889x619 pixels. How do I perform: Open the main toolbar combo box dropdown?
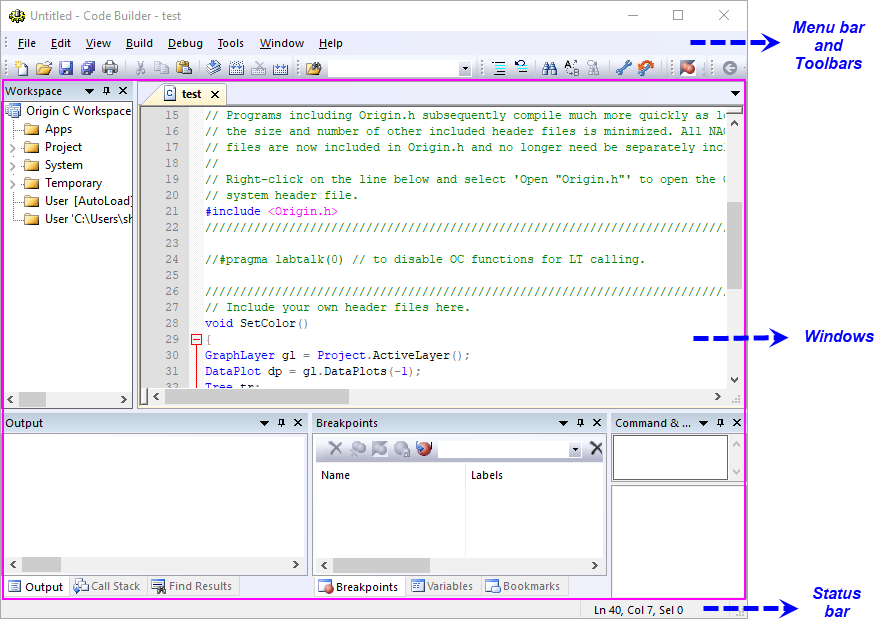coord(465,69)
